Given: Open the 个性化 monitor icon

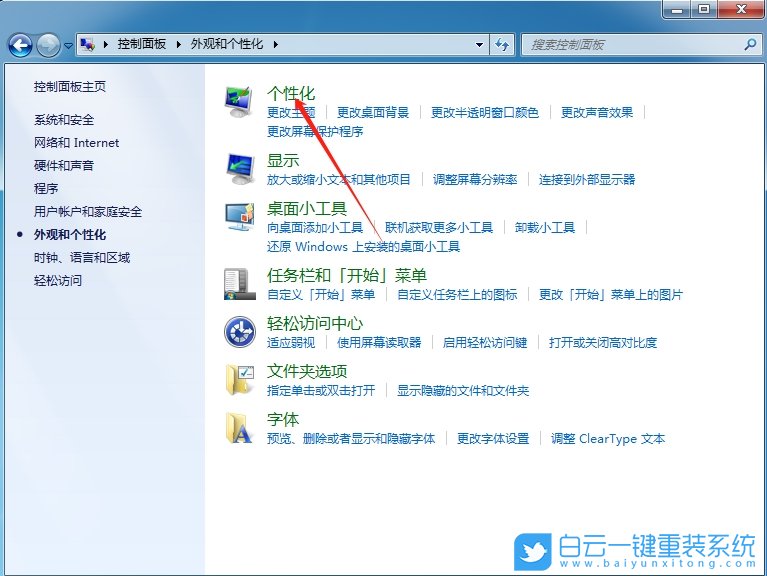Looking at the screenshot, I should pos(239,102).
